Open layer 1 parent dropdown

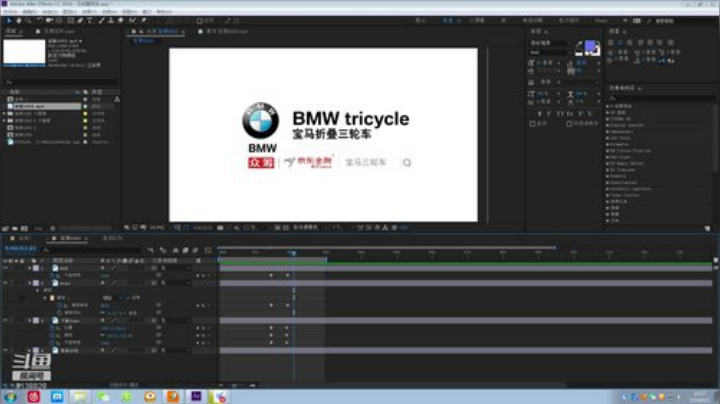pyautogui.click(x=177, y=268)
